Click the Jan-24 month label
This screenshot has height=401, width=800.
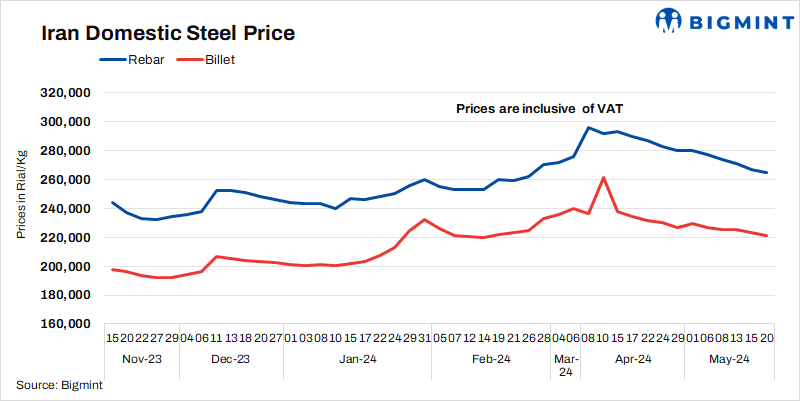[x=356, y=359]
